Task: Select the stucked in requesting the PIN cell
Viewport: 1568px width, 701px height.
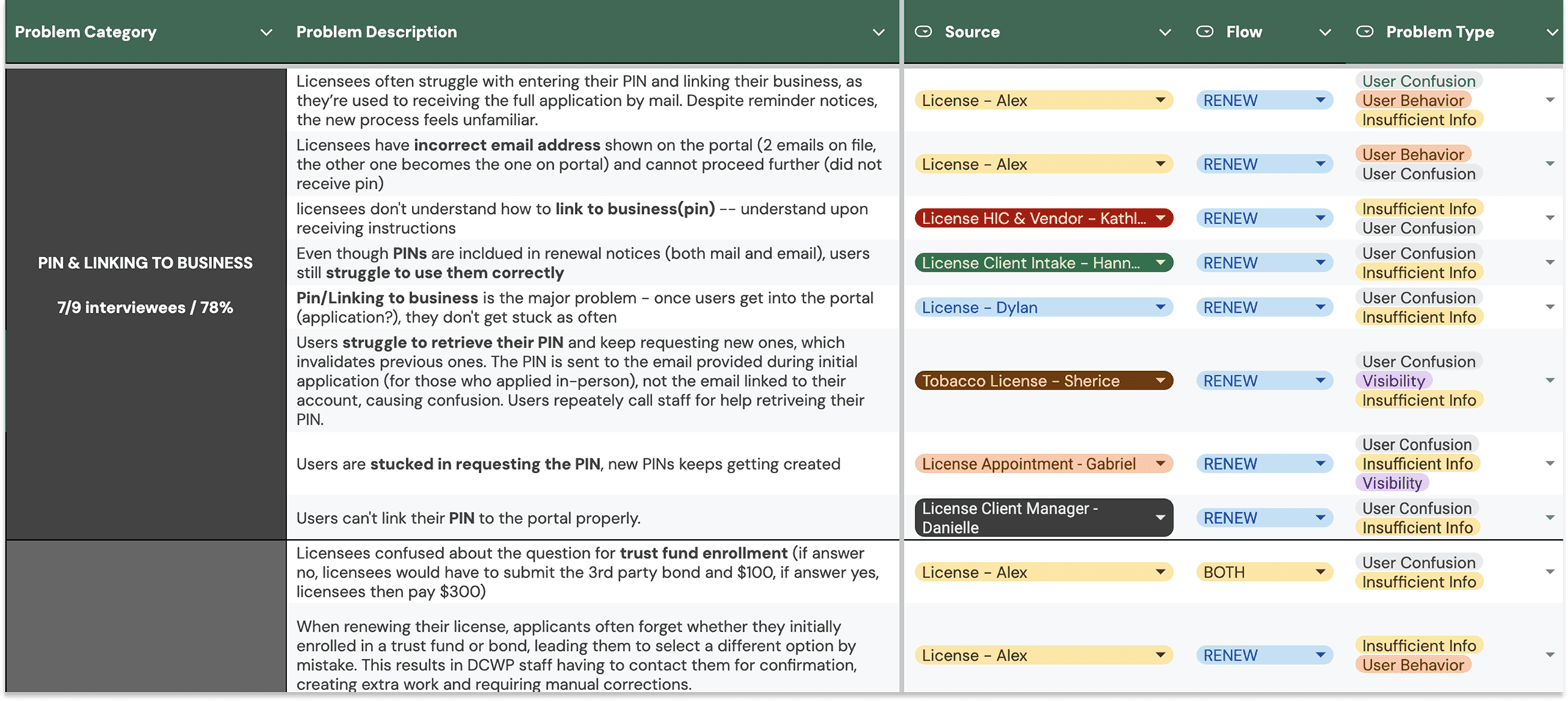Action: [593, 464]
